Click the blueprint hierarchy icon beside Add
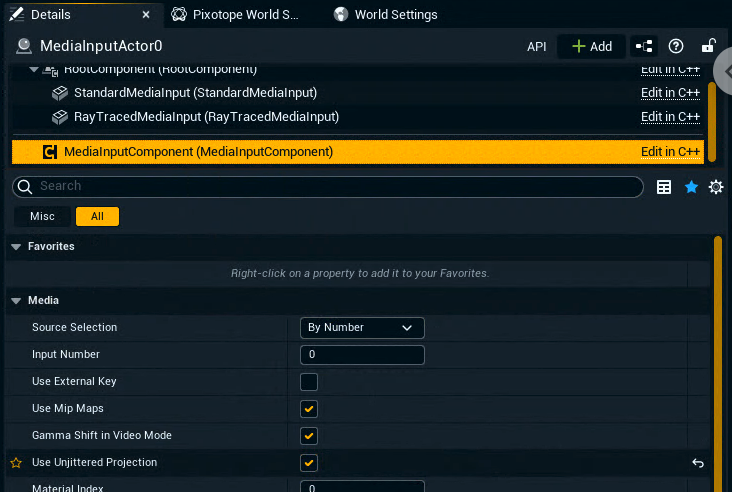Screen dimensions: 732x492 pyautogui.click(x=644, y=46)
